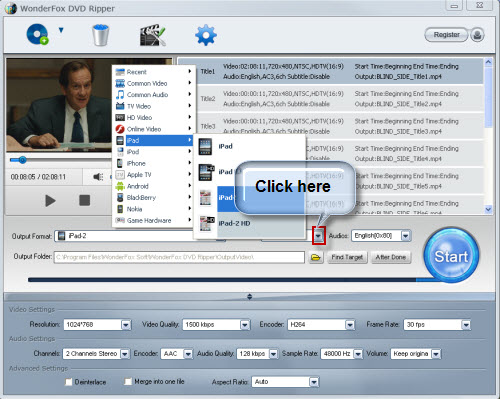The width and height of the screenshot is (500, 399).
Task: Click the Register button
Action: pyautogui.click(x=446, y=35)
